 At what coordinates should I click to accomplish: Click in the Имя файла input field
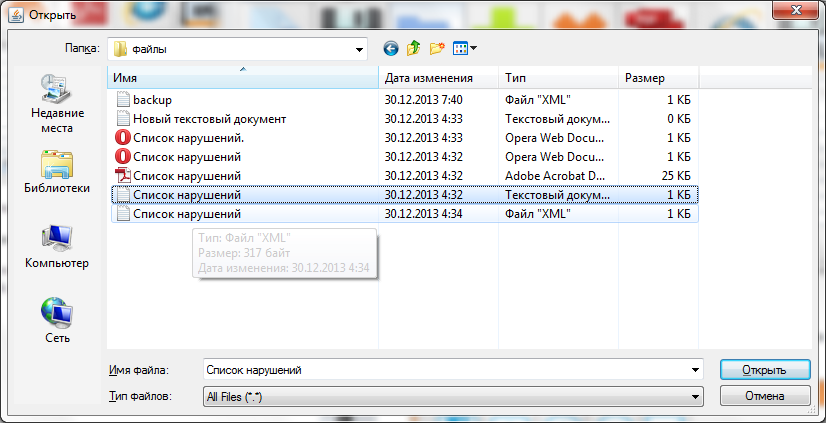pyautogui.click(x=446, y=370)
